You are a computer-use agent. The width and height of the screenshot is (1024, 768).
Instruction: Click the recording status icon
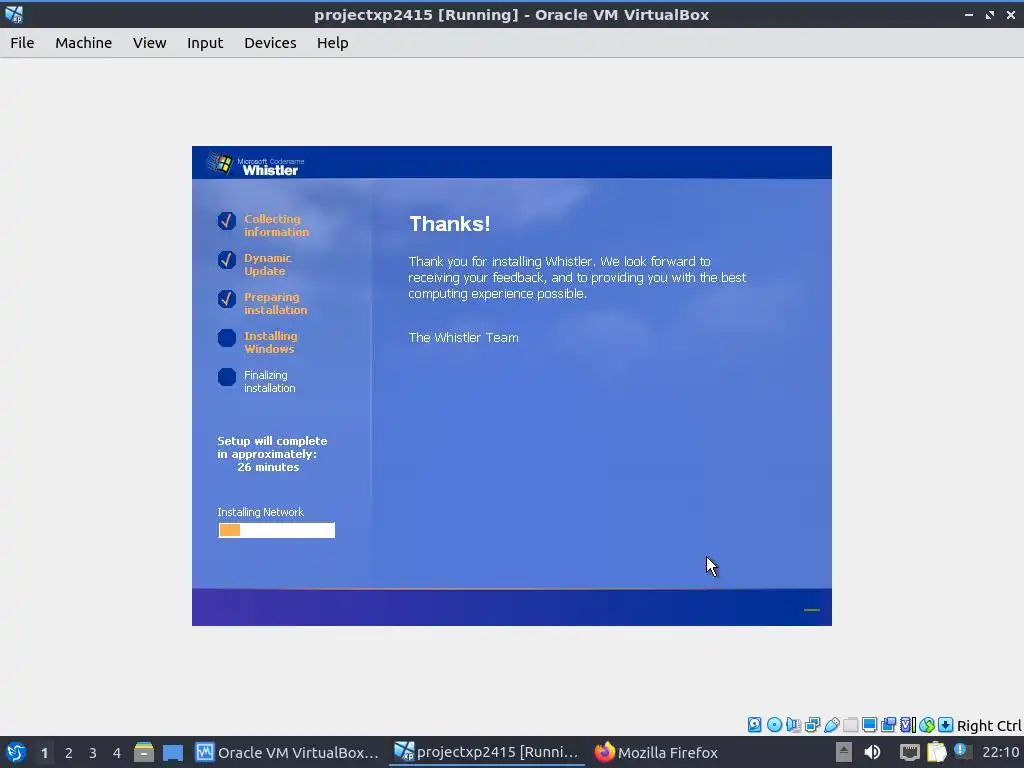pyautogui.click(x=888, y=724)
